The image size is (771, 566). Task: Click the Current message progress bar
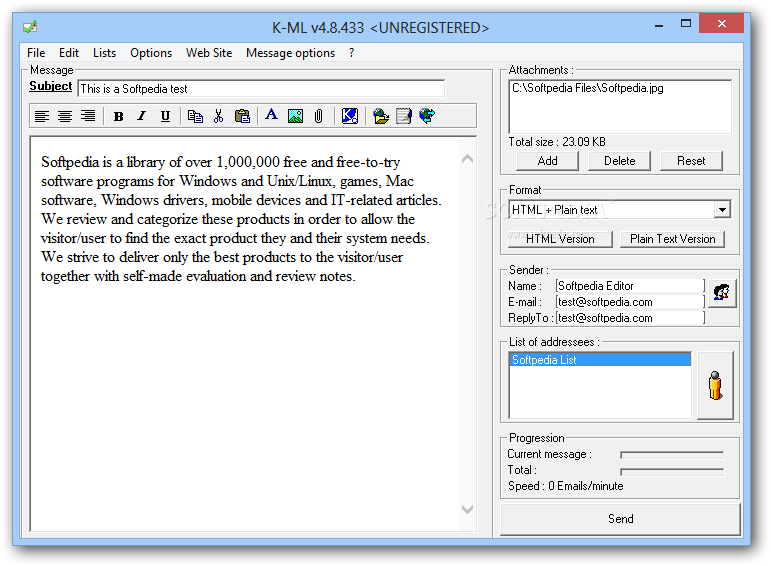coord(672,455)
